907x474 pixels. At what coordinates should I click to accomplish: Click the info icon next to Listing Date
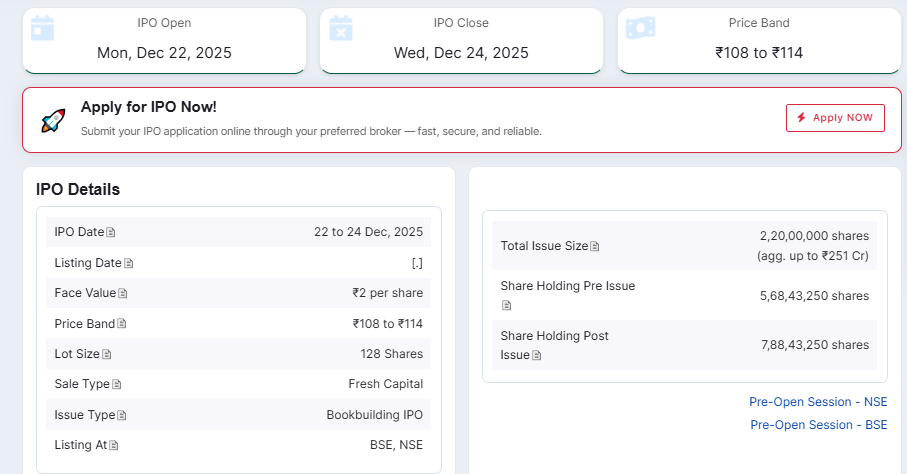click(128, 263)
